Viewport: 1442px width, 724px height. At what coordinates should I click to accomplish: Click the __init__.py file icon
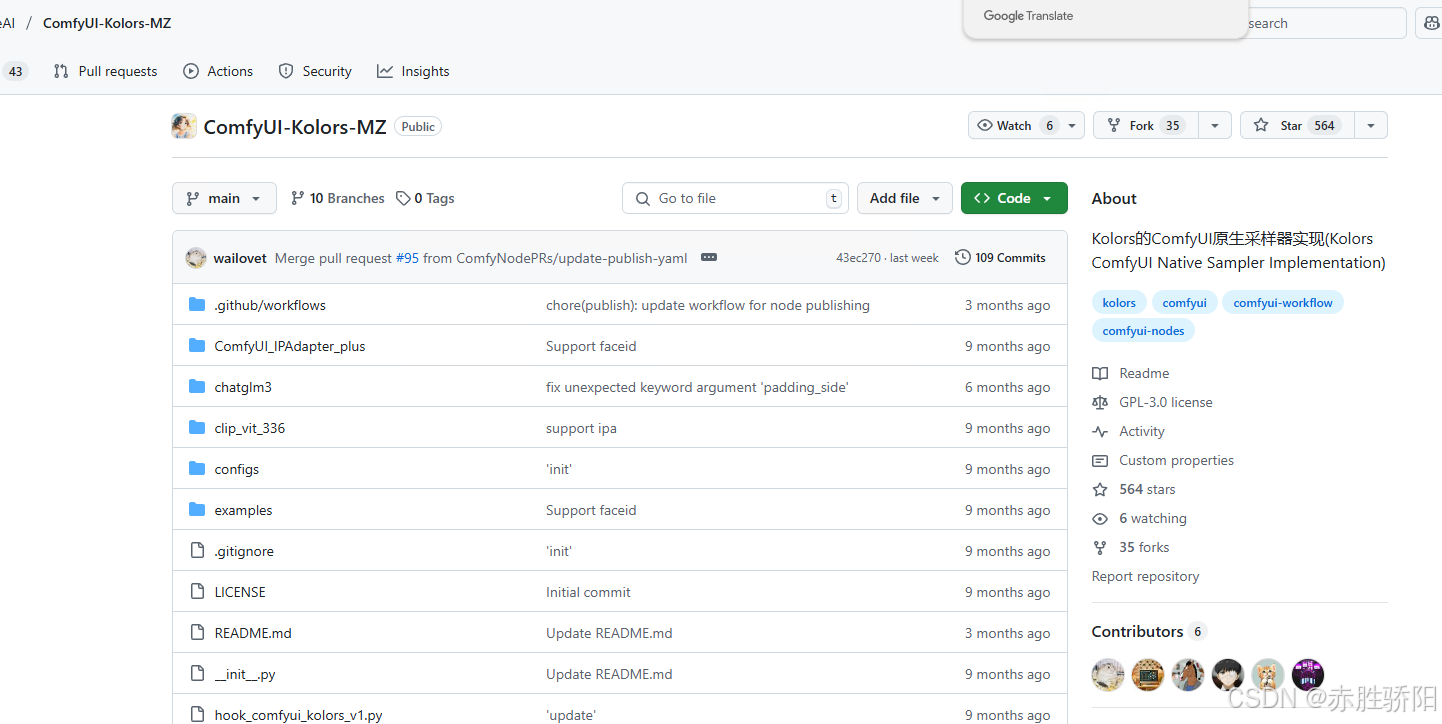click(197, 674)
